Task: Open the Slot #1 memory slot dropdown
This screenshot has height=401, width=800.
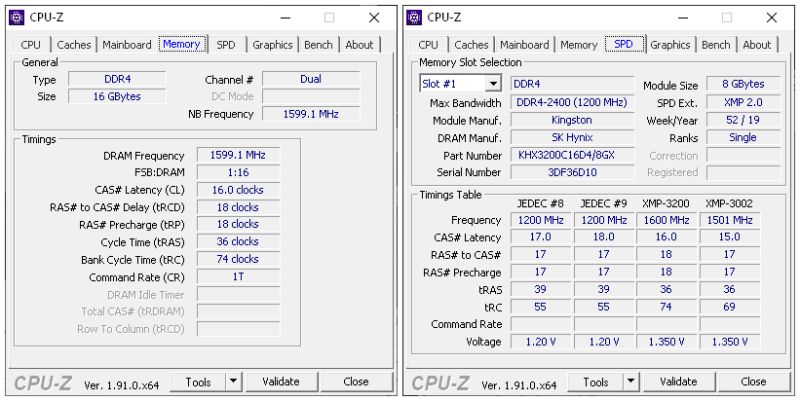Action: click(460, 84)
